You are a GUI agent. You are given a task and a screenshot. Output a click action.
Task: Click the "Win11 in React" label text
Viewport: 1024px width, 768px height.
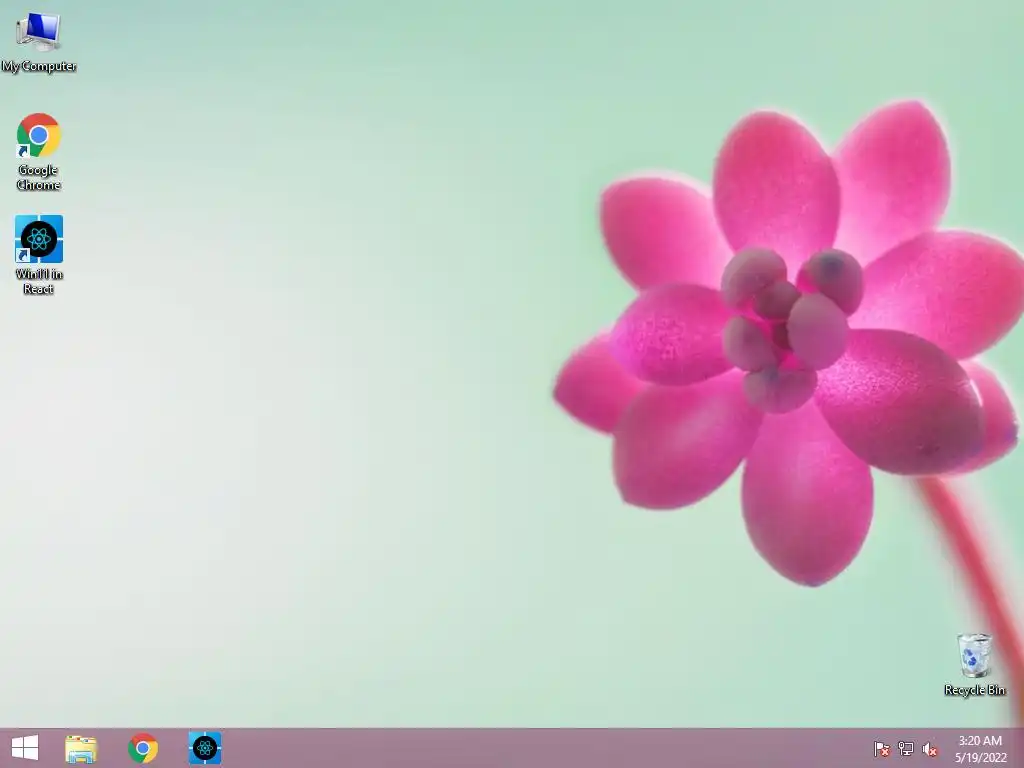[39, 281]
